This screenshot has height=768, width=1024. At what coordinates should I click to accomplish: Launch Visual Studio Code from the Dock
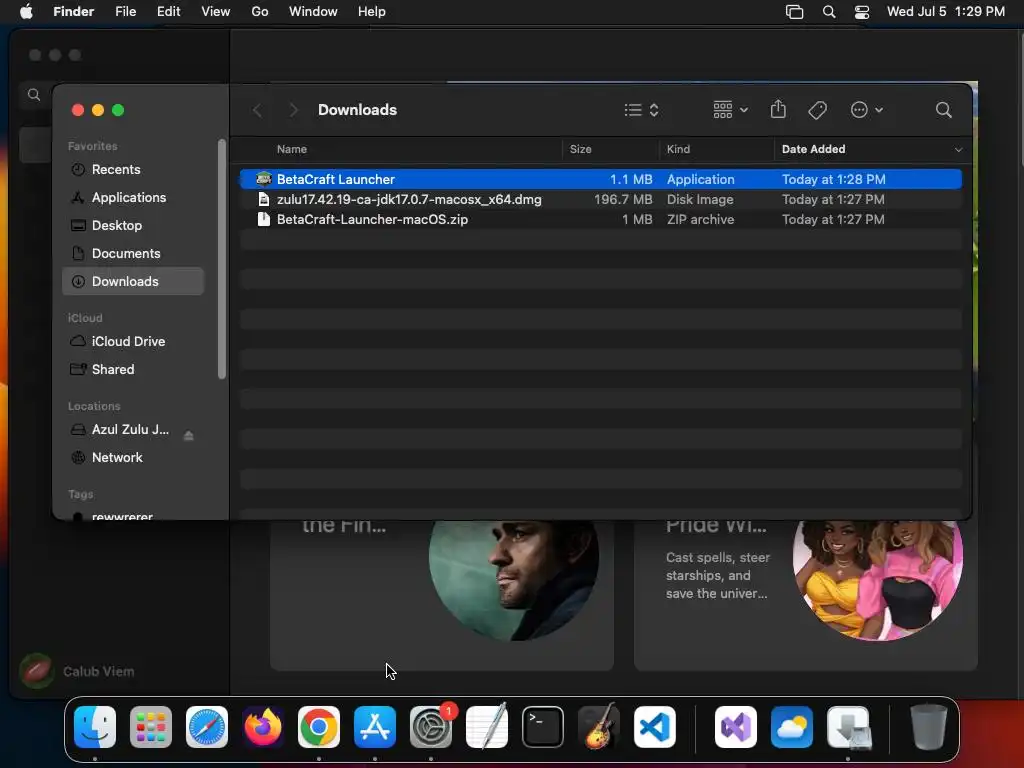(x=655, y=727)
